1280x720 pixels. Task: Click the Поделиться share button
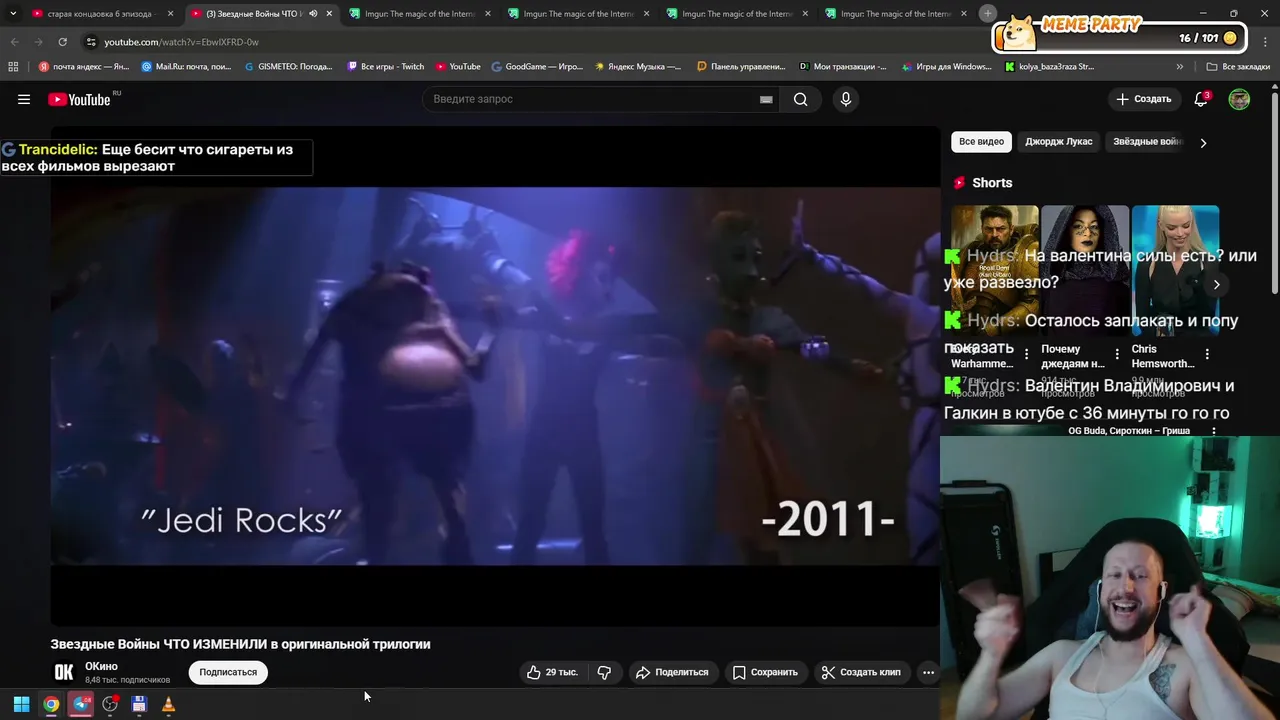672,672
